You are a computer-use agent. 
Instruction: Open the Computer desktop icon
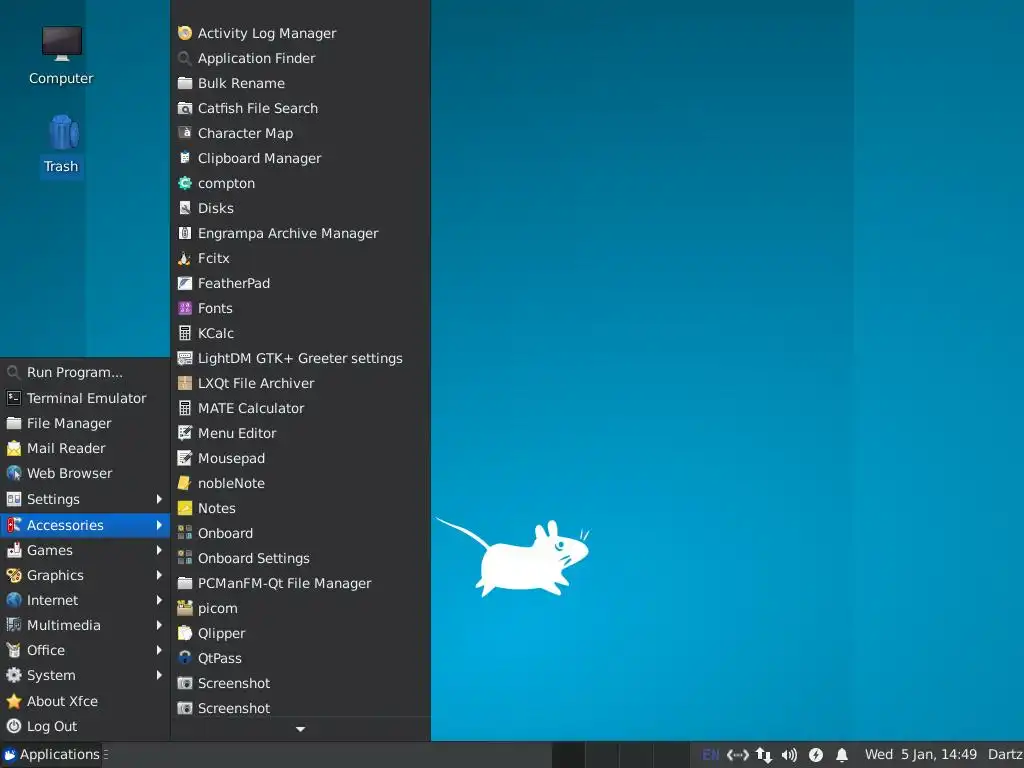(61, 56)
